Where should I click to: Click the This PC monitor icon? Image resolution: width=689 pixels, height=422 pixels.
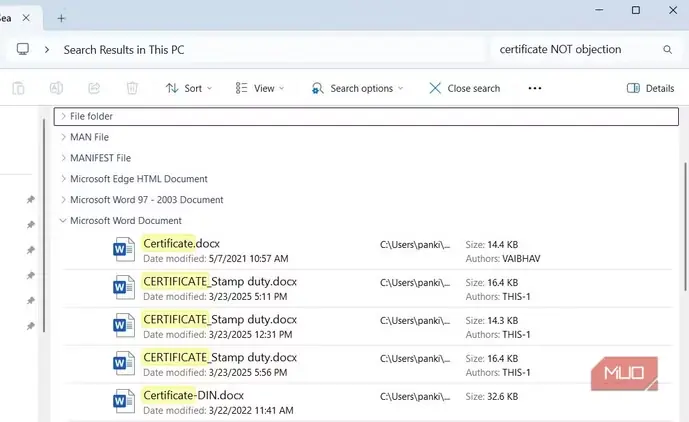(x=23, y=49)
